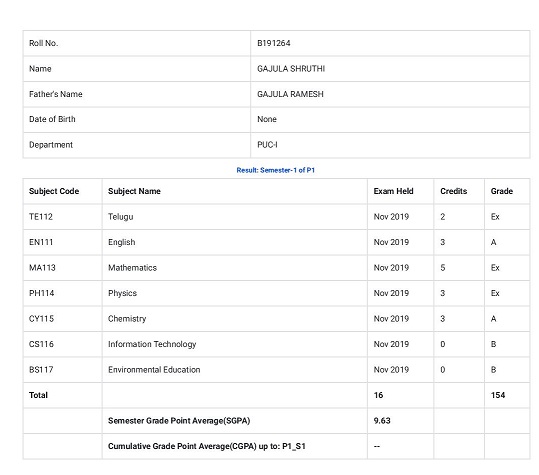Select the name GAJULA SHRUTHI
Screen dimensions: 539x475
(x=291, y=69)
